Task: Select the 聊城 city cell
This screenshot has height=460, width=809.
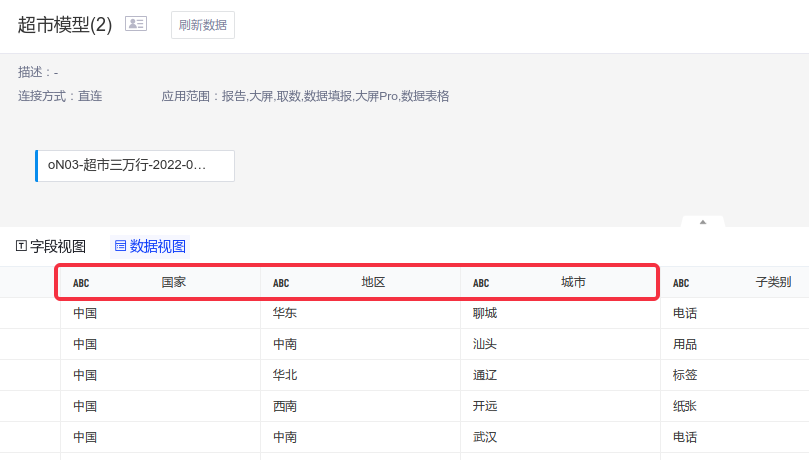Action: pos(485,313)
